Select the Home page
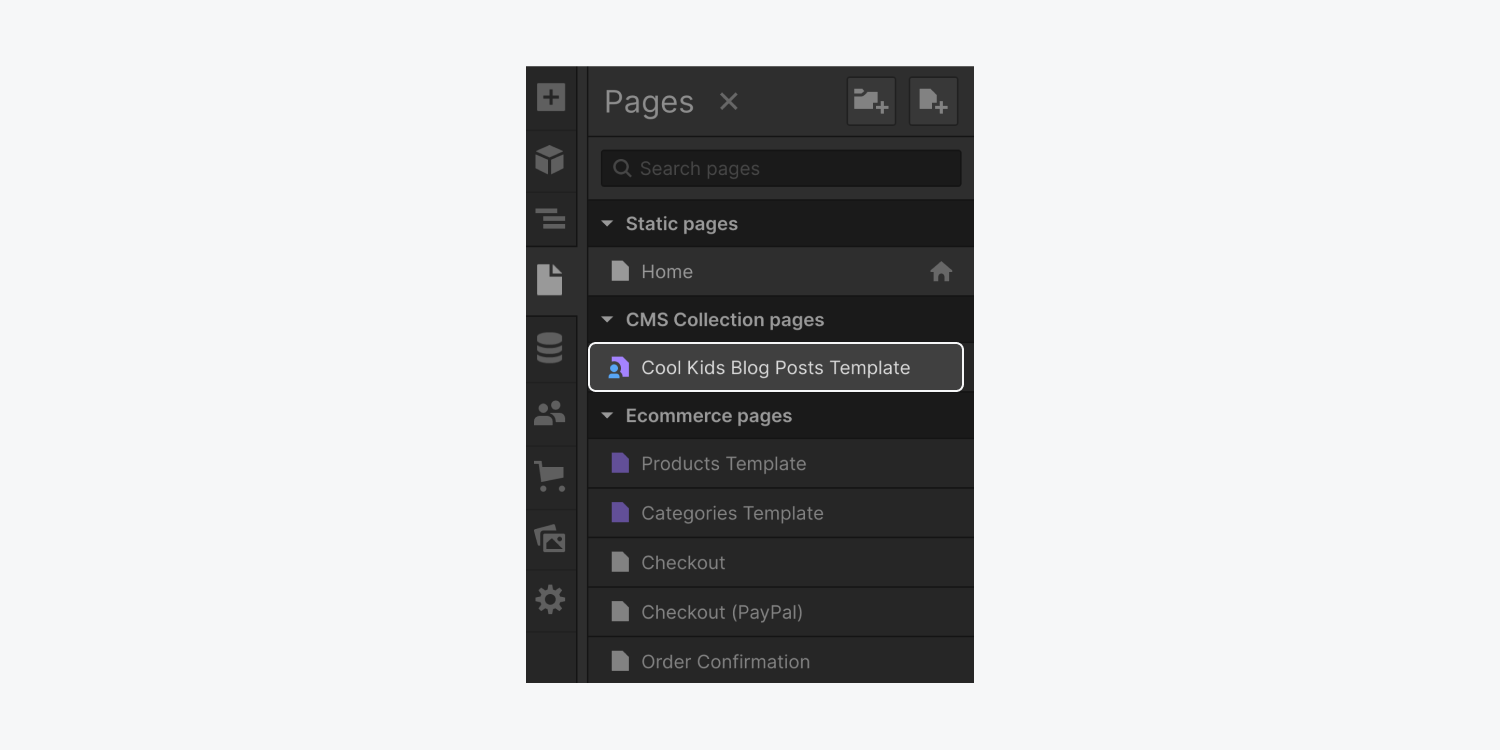Viewport: 1501px width, 751px height. [667, 272]
